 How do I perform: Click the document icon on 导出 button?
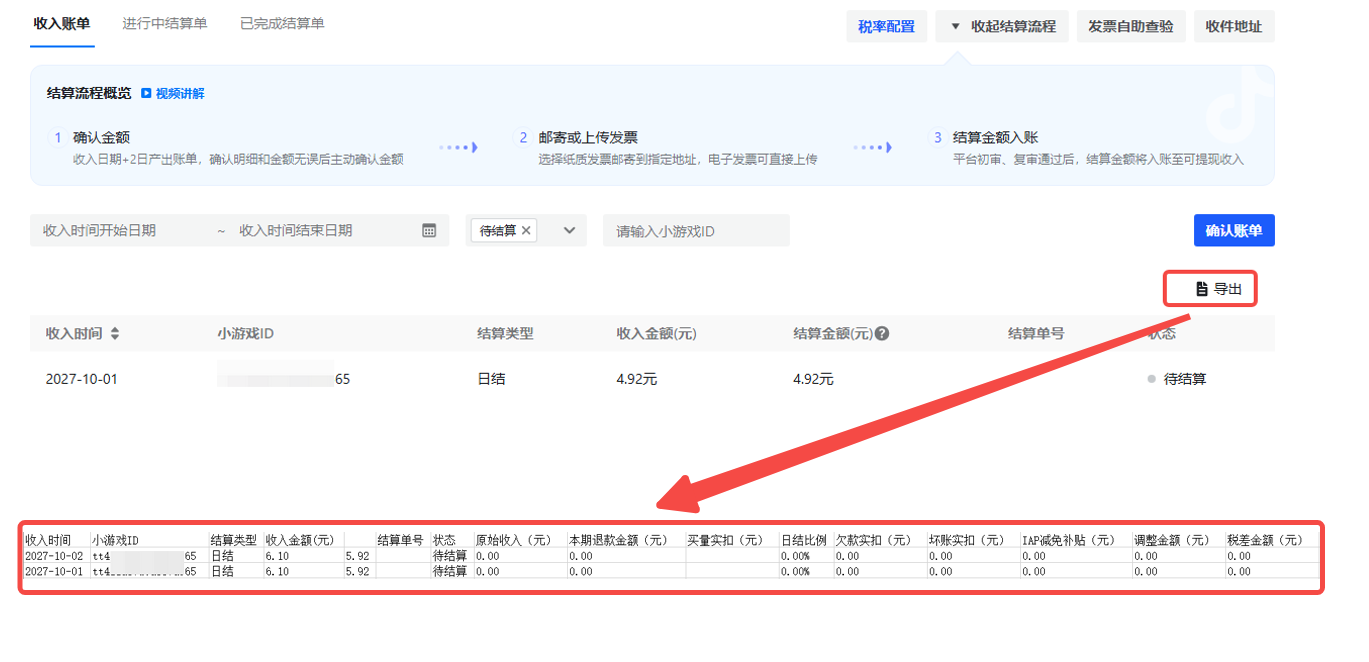tap(1201, 289)
